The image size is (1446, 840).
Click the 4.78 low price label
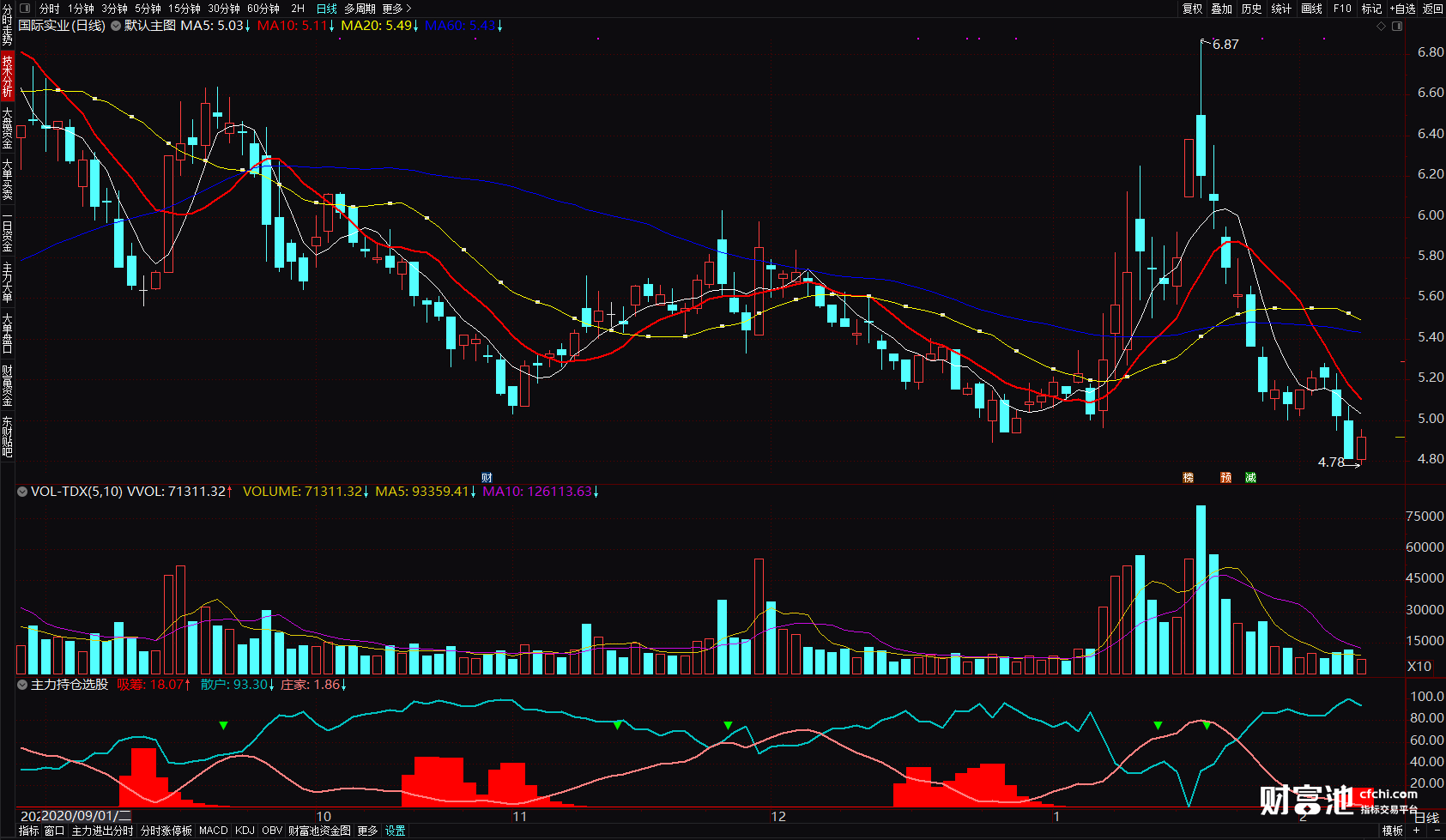pos(1331,462)
